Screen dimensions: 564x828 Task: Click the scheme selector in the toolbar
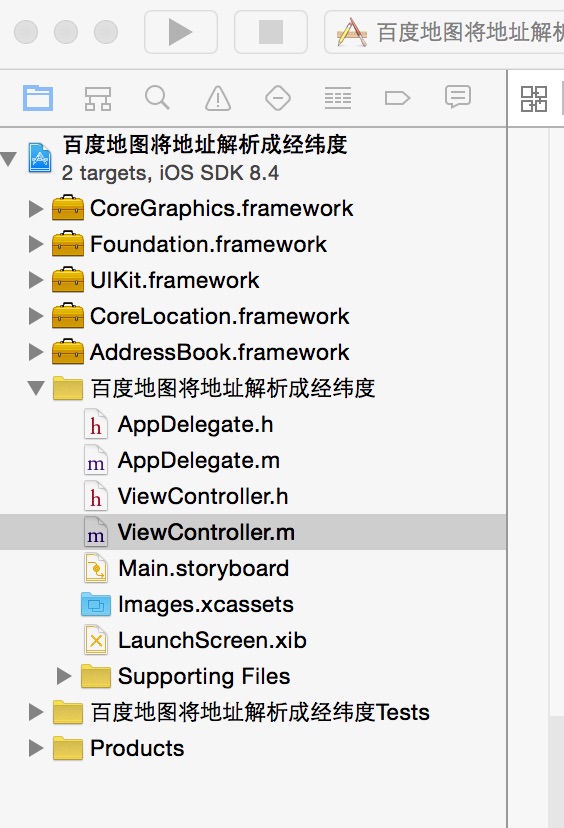coord(445,32)
